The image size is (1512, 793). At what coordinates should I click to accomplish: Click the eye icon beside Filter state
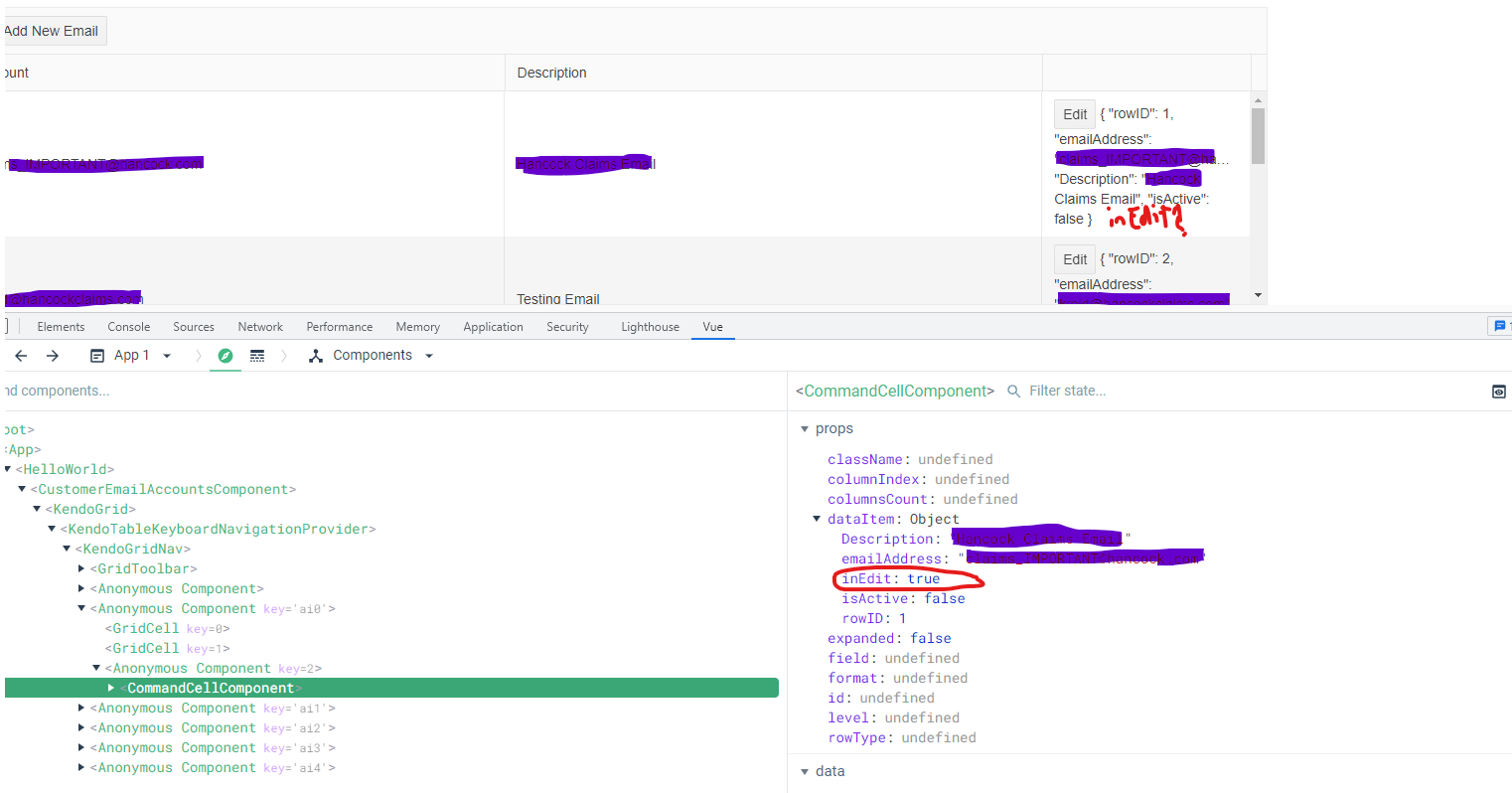1498,392
